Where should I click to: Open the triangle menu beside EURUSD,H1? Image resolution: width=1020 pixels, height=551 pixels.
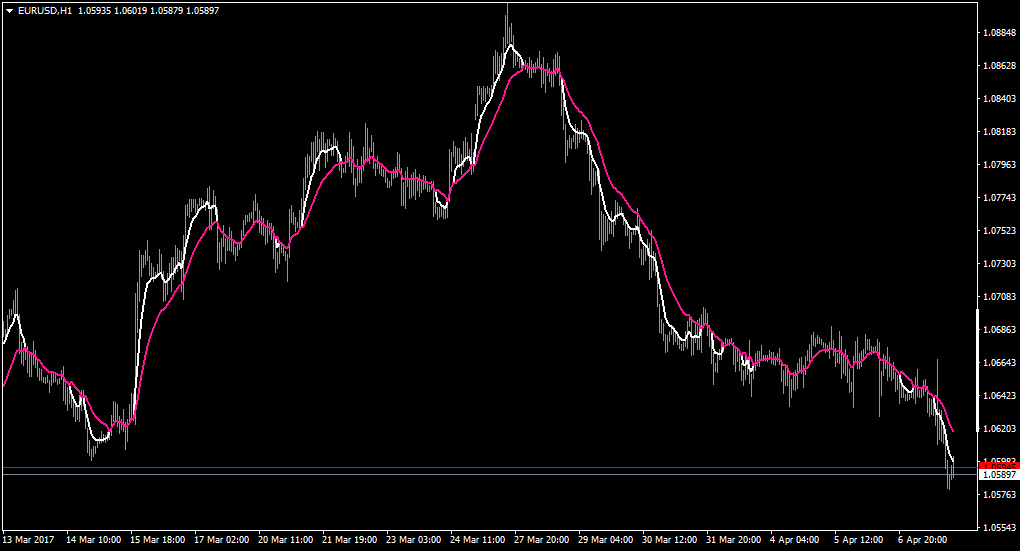9,11
